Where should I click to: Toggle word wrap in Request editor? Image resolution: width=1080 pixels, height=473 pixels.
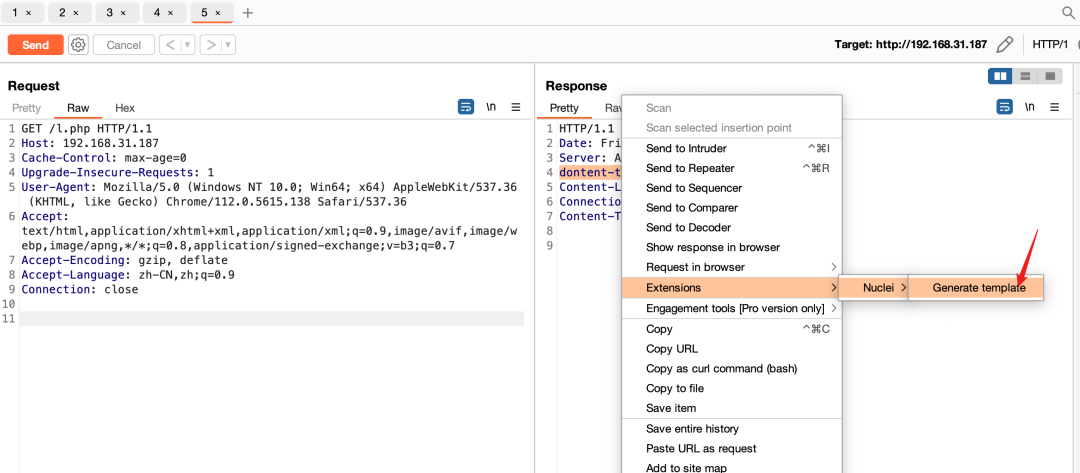tap(466, 107)
